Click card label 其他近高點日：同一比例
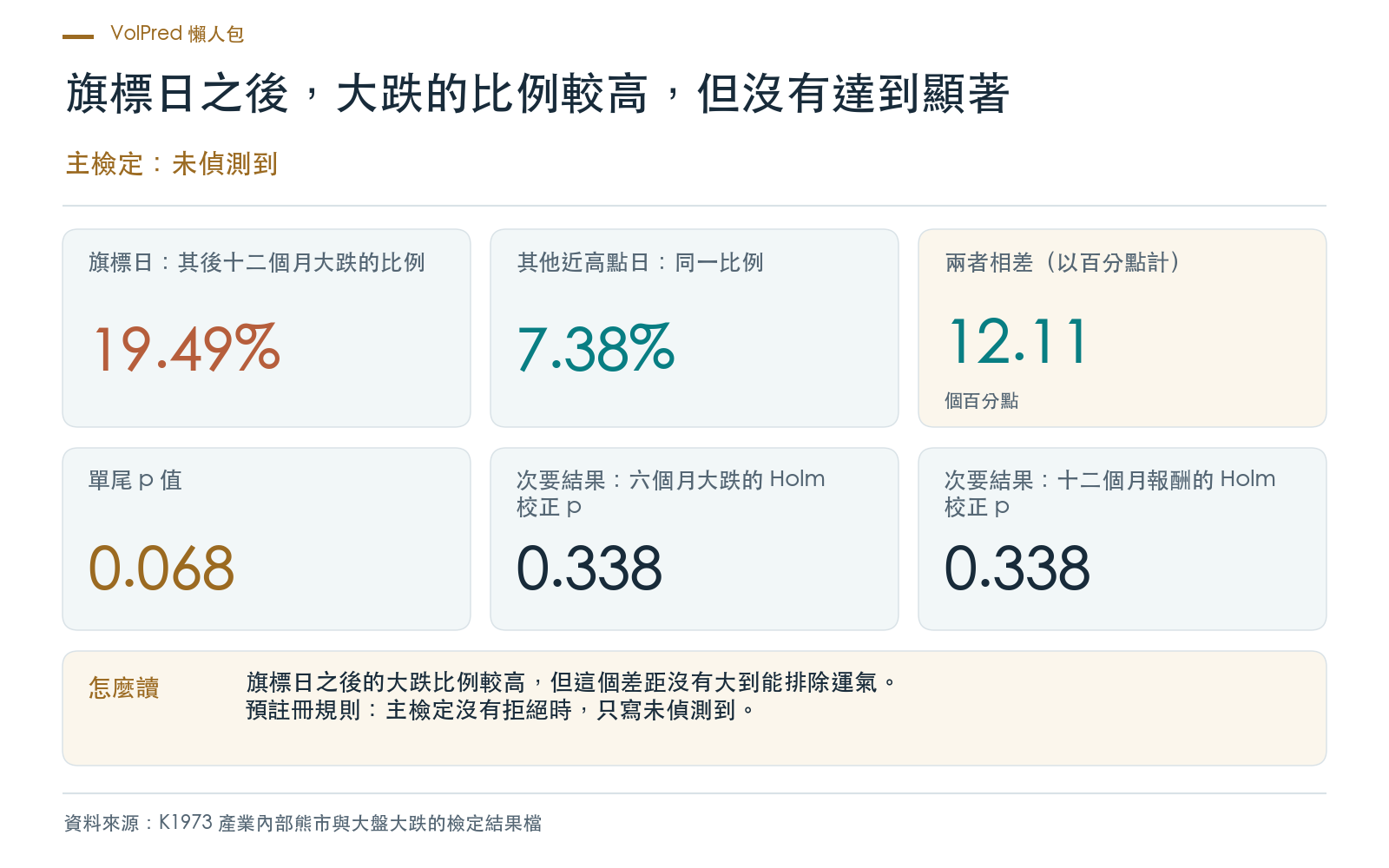The height and width of the screenshot is (868, 1389). (x=640, y=262)
